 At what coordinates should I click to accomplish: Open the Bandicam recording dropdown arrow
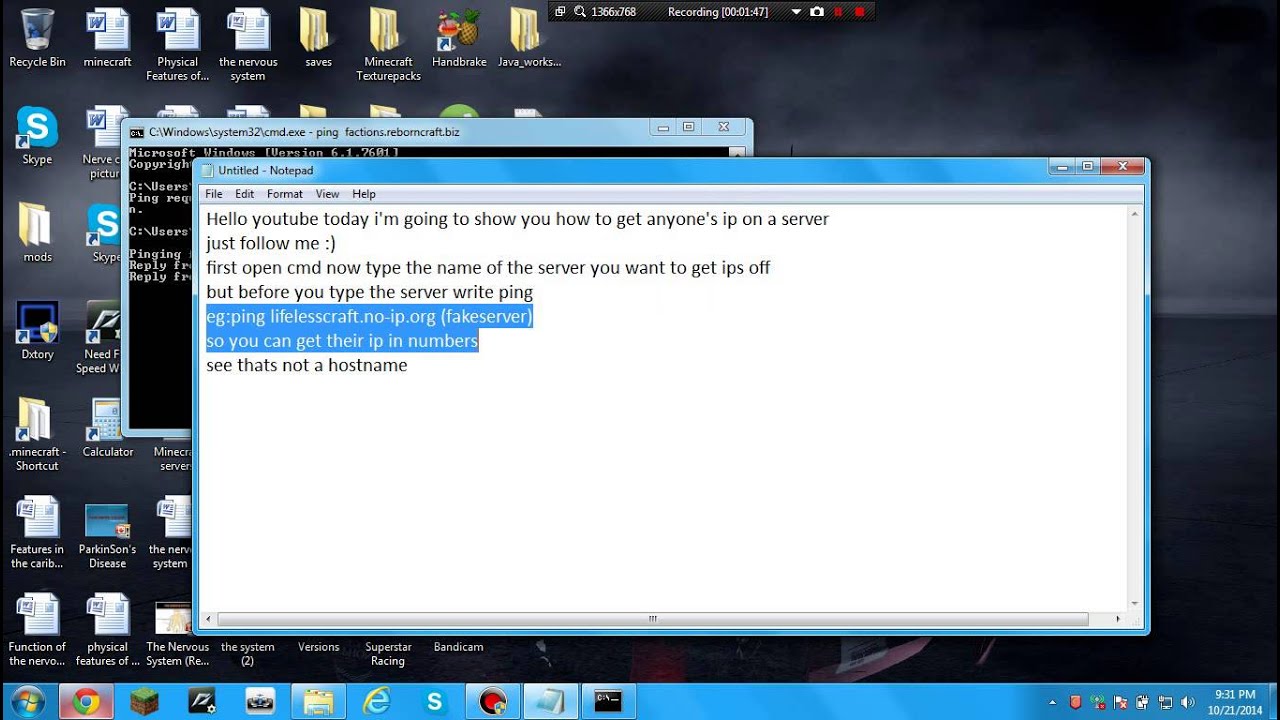(796, 12)
